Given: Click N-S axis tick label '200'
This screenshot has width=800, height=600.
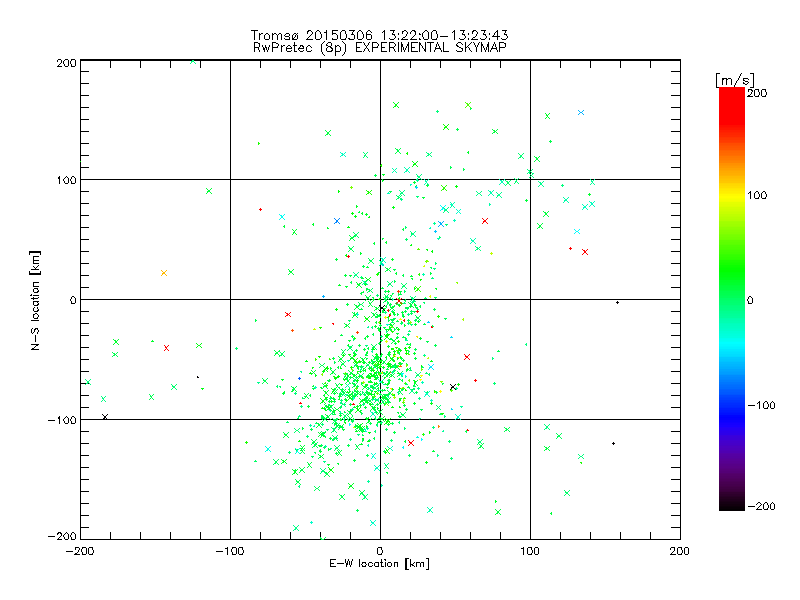Looking at the screenshot, I should click(x=66, y=63).
